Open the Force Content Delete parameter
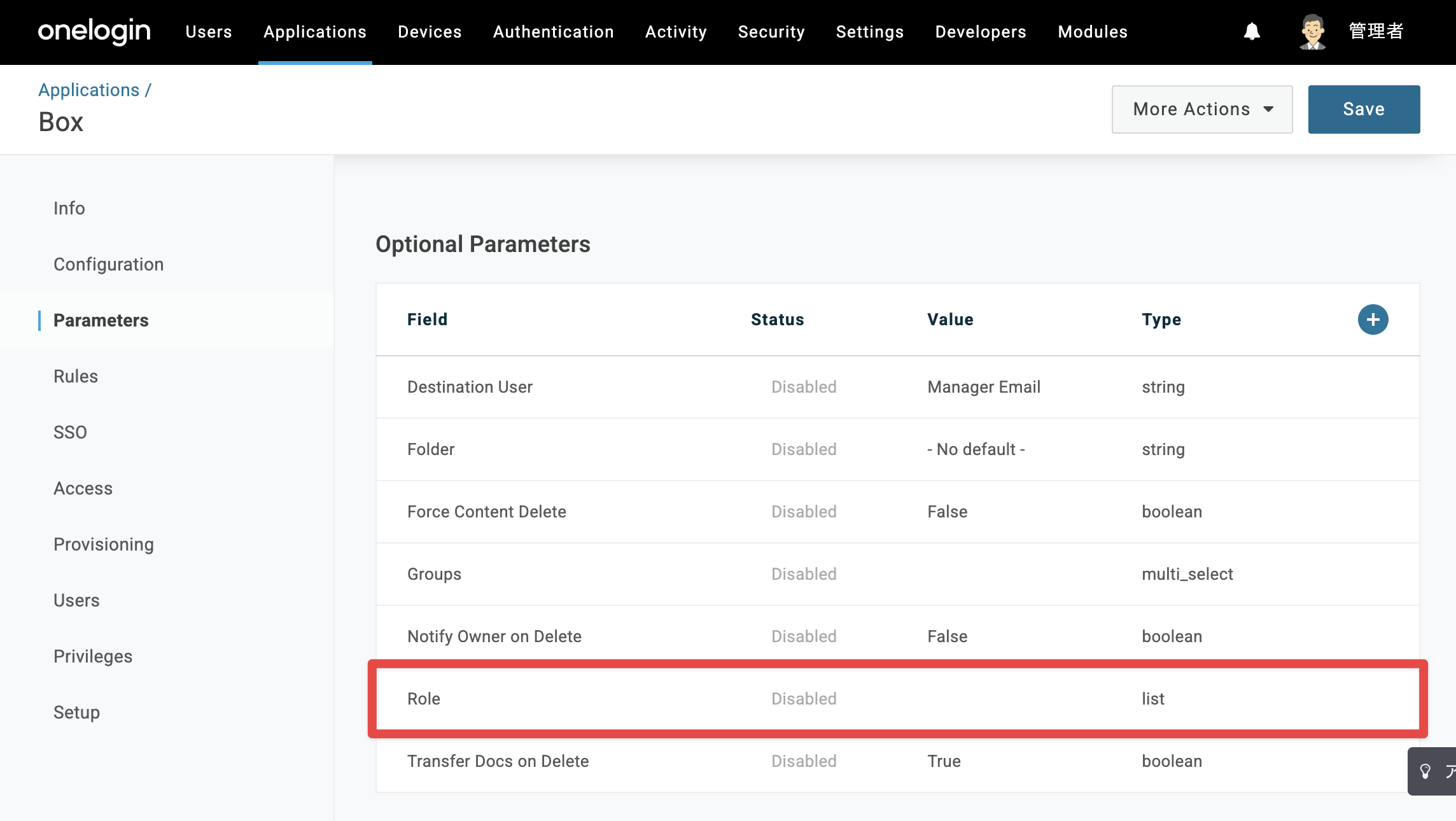The image size is (1456, 821). click(897, 512)
